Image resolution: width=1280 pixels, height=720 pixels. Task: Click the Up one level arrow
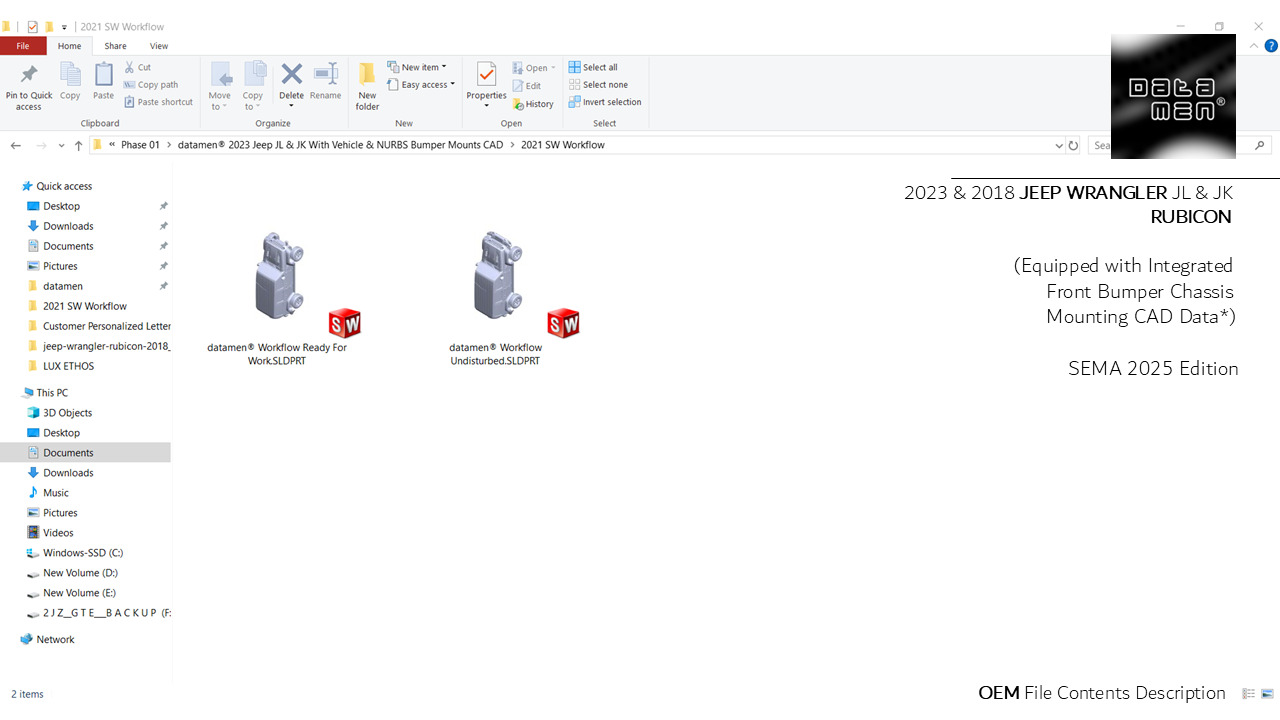point(79,145)
